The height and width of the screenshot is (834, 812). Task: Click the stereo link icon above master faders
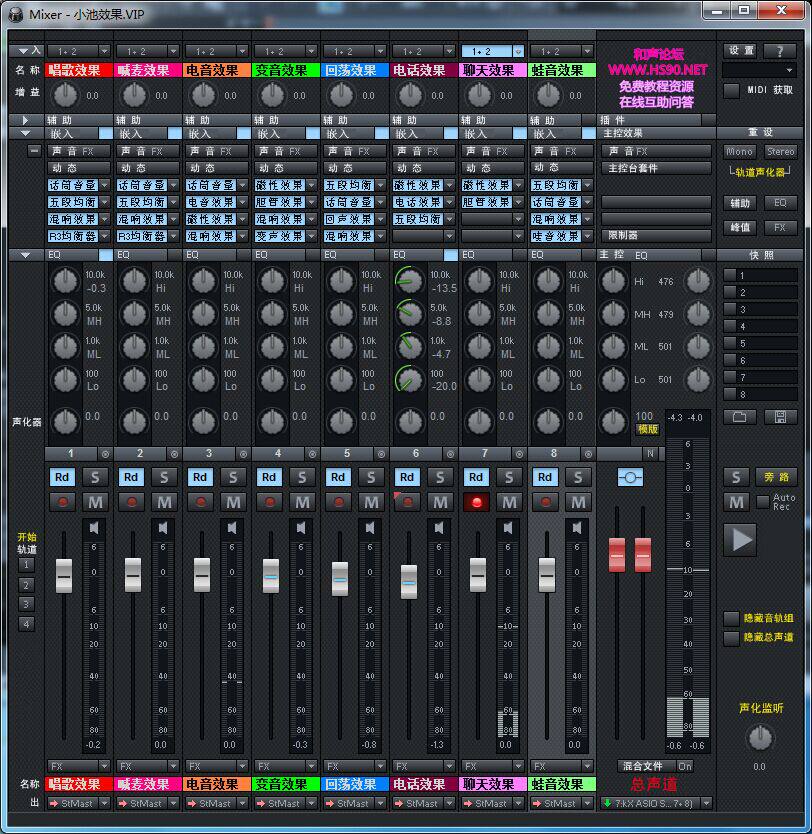(x=630, y=477)
